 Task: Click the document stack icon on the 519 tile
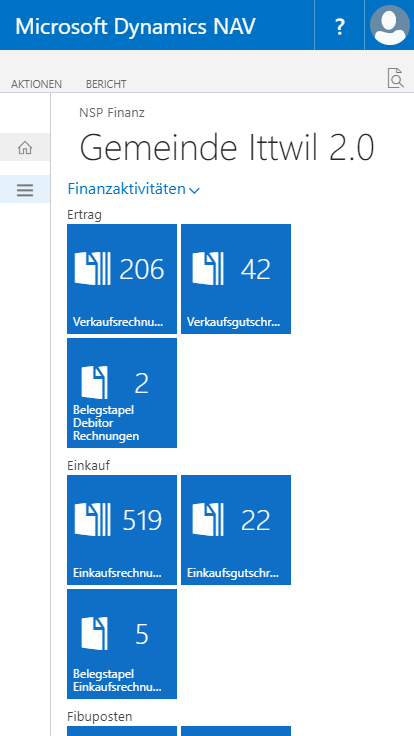(92, 519)
